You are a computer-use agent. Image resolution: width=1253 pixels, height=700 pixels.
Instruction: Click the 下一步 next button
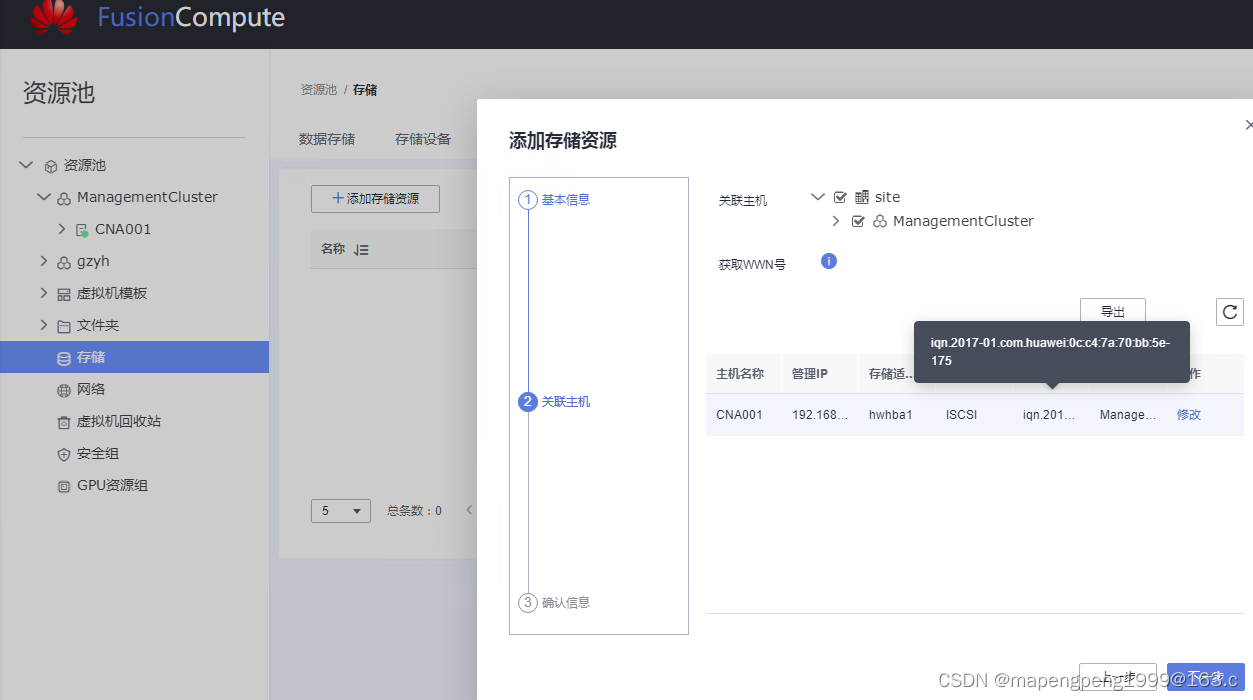coord(1206,677)
